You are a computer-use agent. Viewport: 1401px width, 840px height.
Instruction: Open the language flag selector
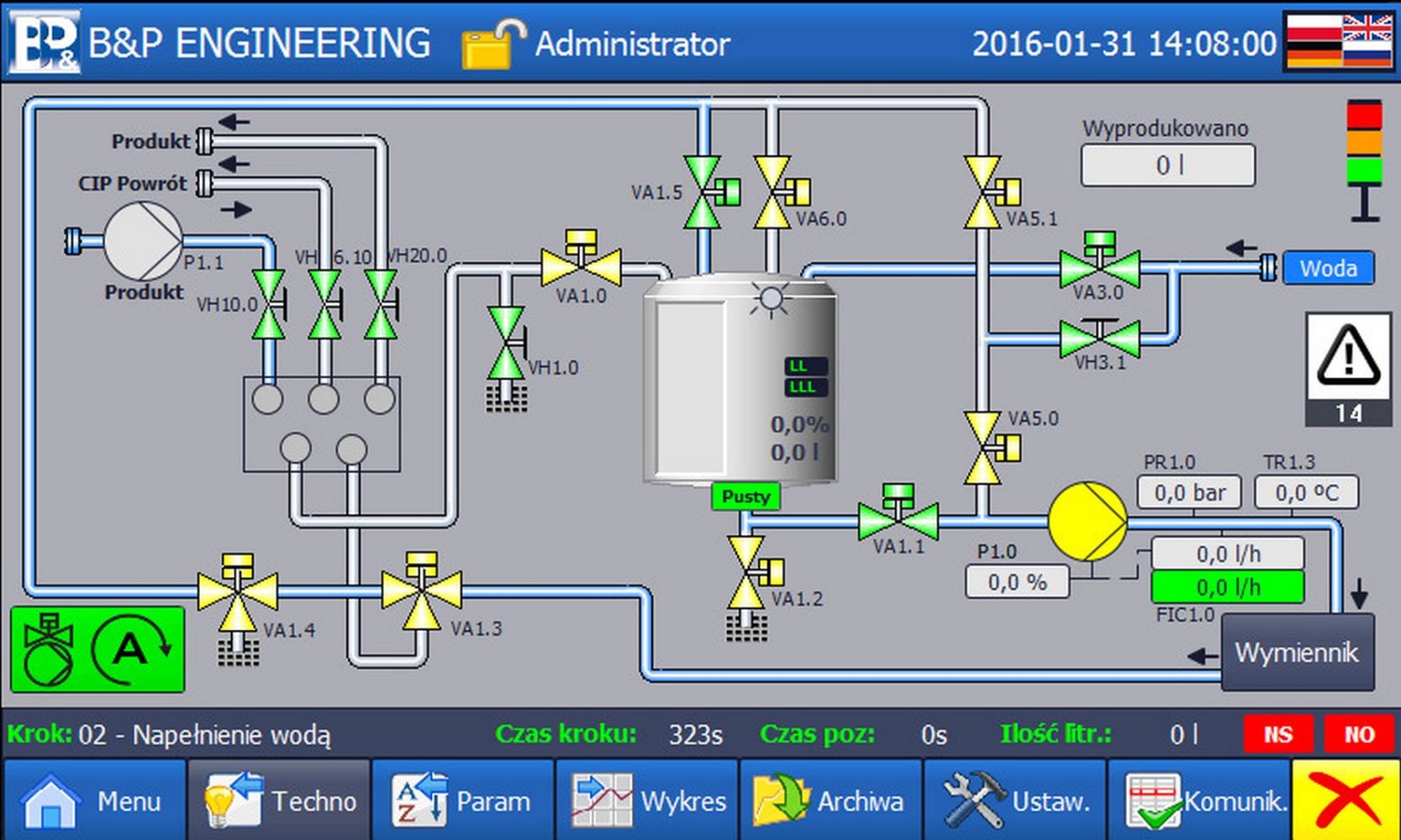click(x=1338, y=40)
